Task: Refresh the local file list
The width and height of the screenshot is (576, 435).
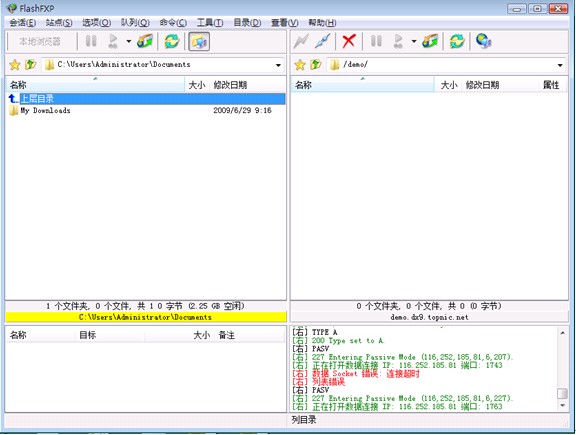Action: pos(172,41)
